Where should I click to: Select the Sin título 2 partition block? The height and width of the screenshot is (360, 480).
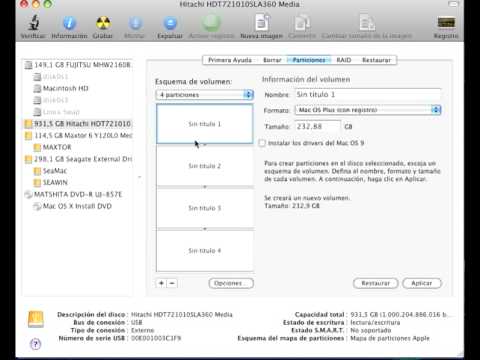click(205, 166)
